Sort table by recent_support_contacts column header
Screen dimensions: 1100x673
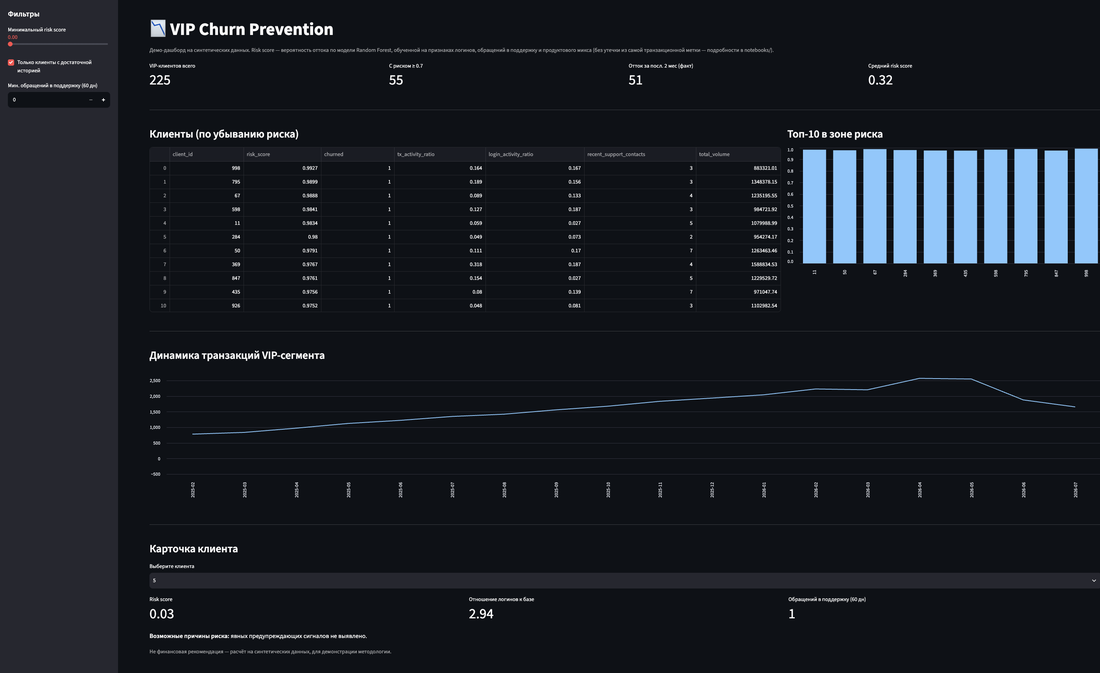(640, 154)
